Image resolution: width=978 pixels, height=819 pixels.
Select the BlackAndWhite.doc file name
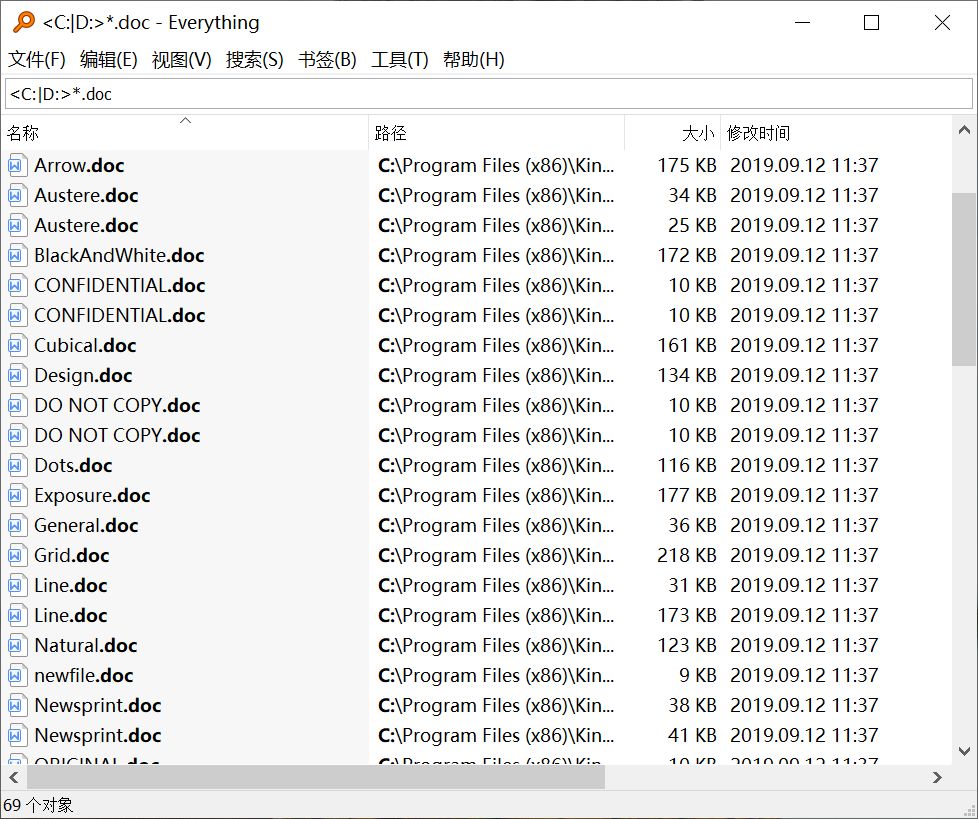coord(119,256)
